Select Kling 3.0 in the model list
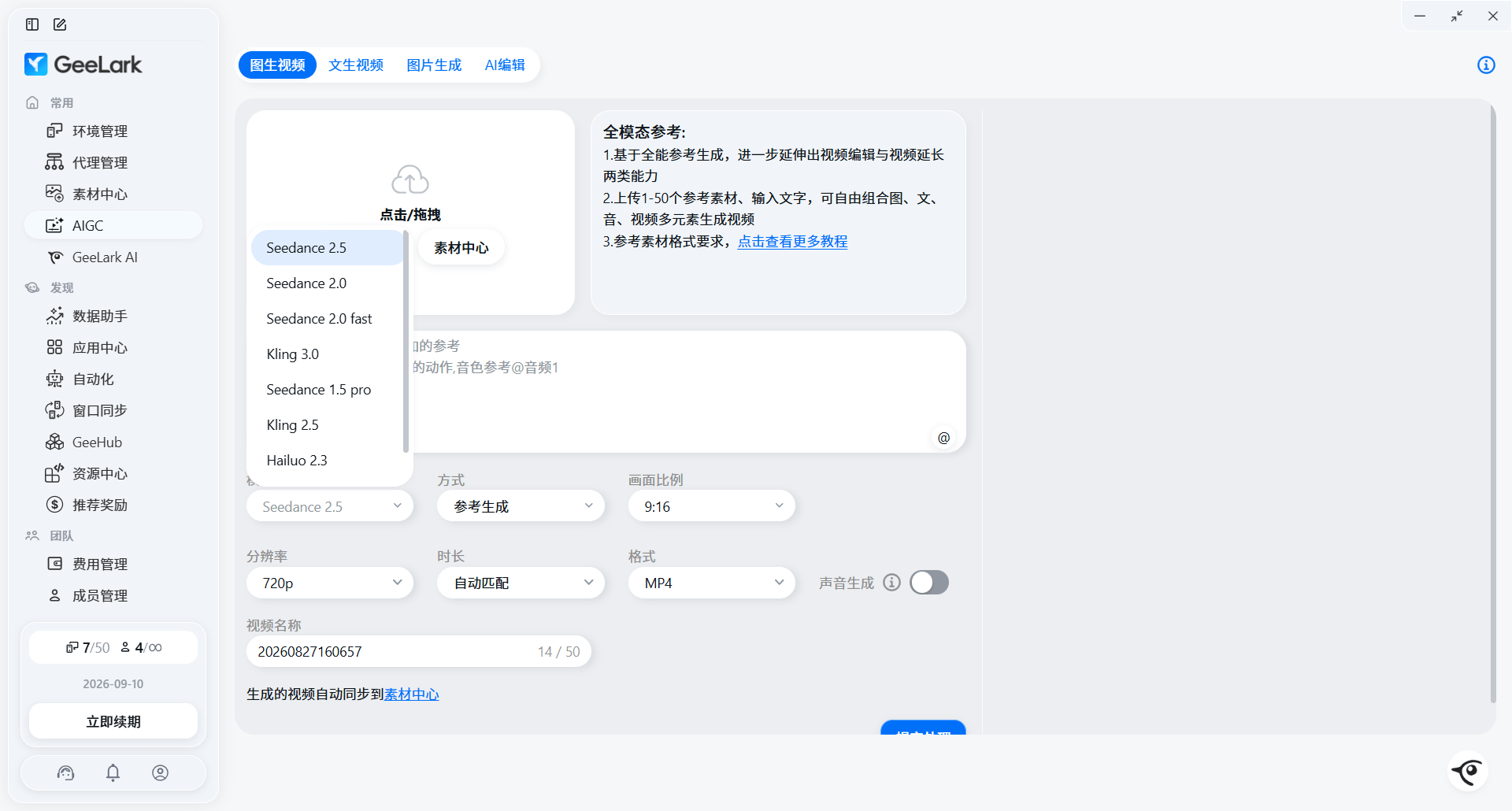Image resolution: width=1512 pixels, height=811 pixels. point(327,354)
